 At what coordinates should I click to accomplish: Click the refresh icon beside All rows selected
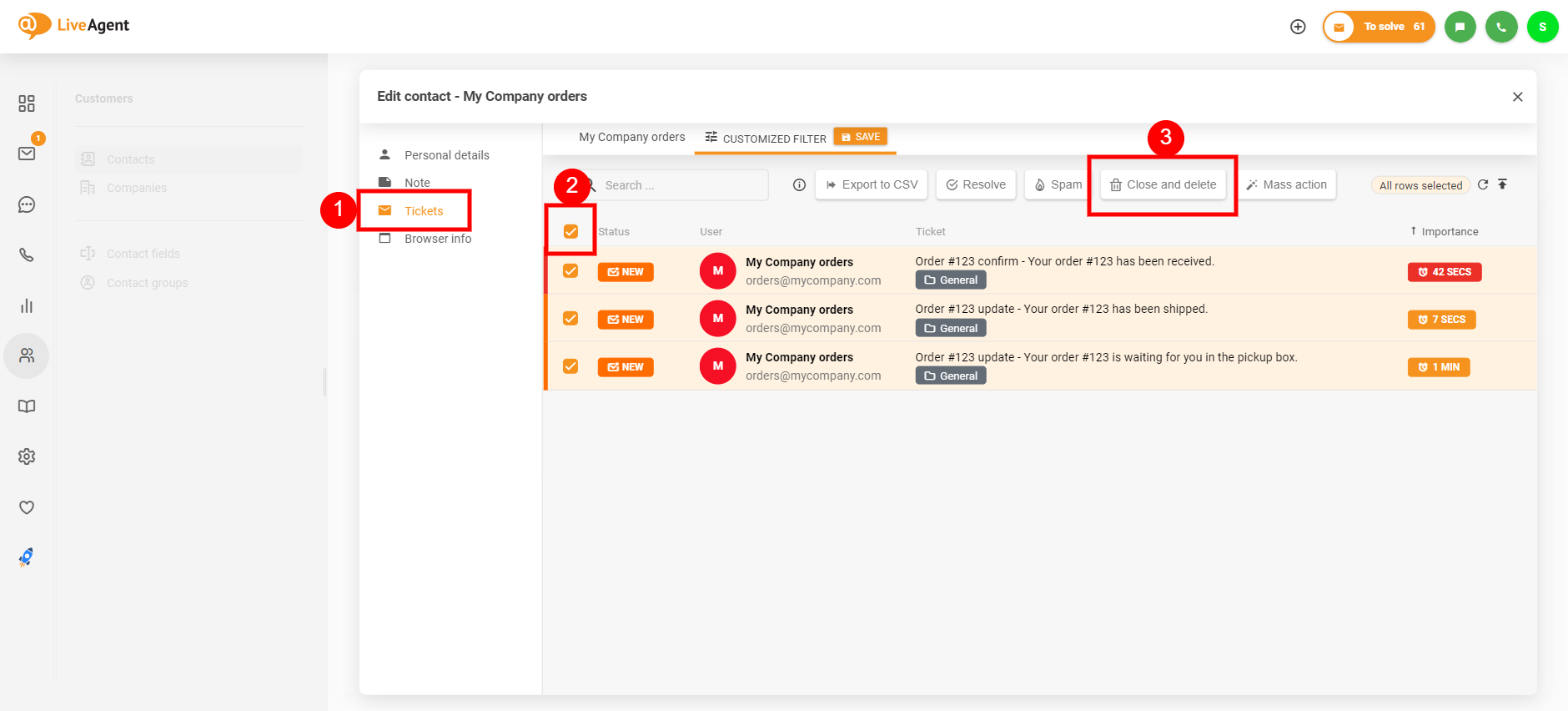coord(1483,185)
